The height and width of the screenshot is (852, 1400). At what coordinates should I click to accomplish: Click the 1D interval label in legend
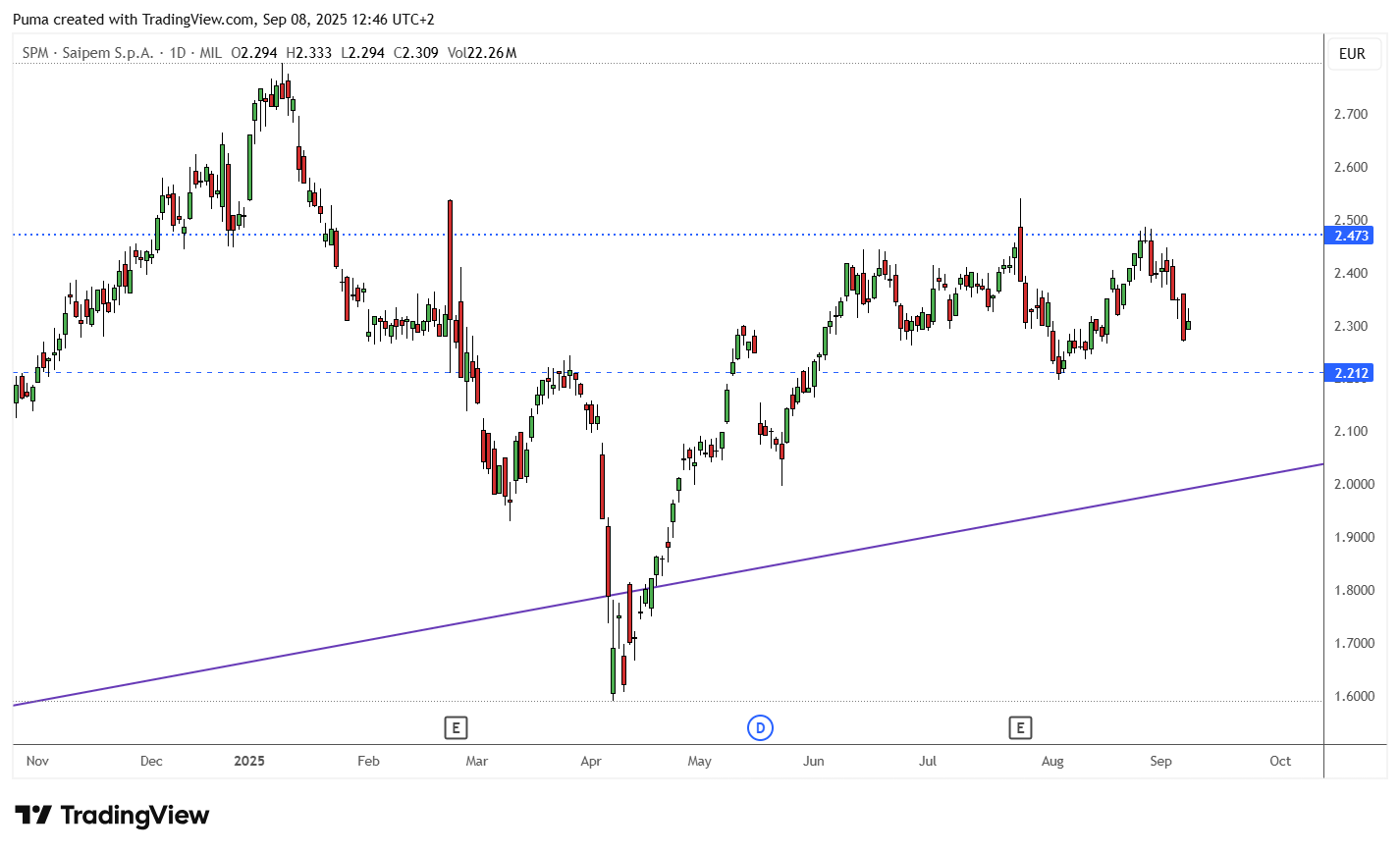(x=178, y=53)
